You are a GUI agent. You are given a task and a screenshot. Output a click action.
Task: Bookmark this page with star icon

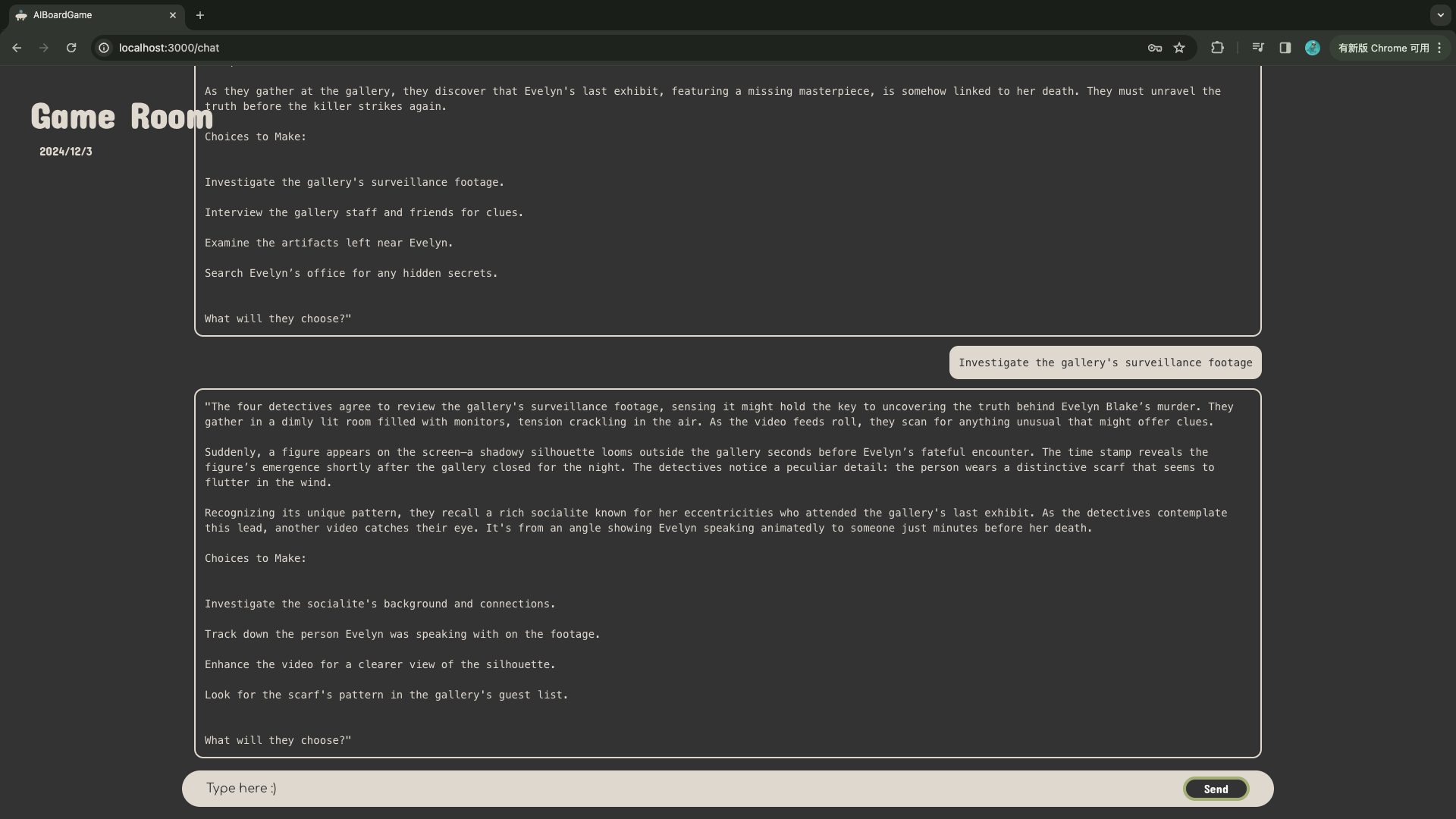point(1179,48)
